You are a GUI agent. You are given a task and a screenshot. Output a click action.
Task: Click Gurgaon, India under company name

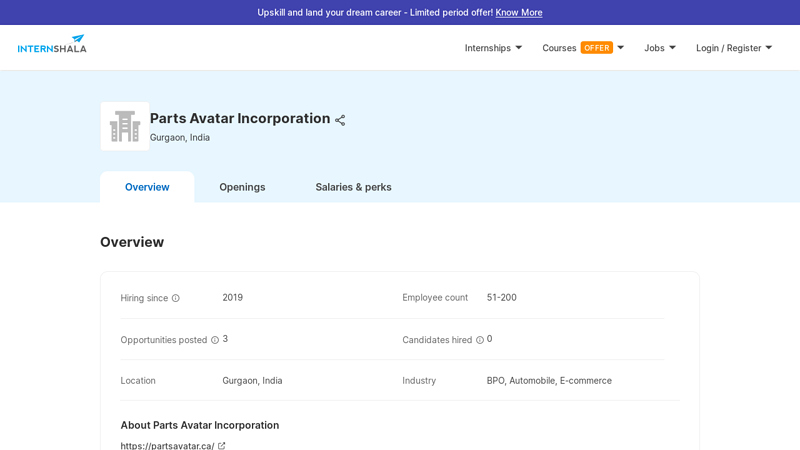180,137
